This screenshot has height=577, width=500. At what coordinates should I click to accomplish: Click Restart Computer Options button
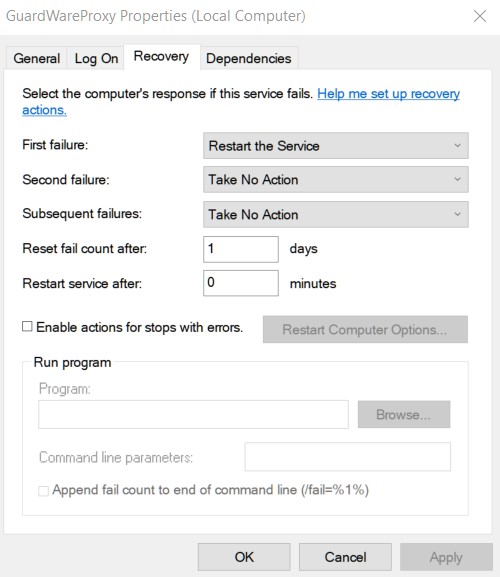[365, 329]
